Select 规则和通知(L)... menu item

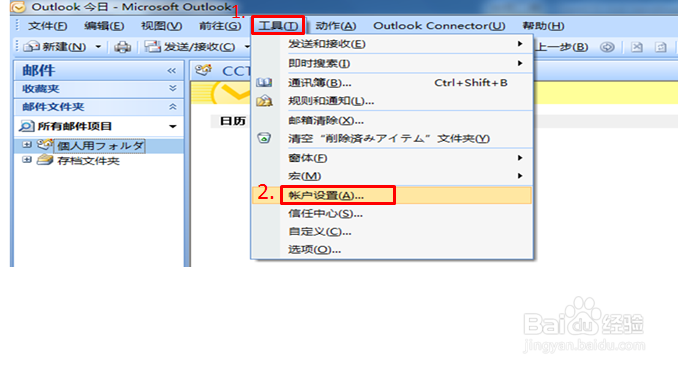click(392, 101)
